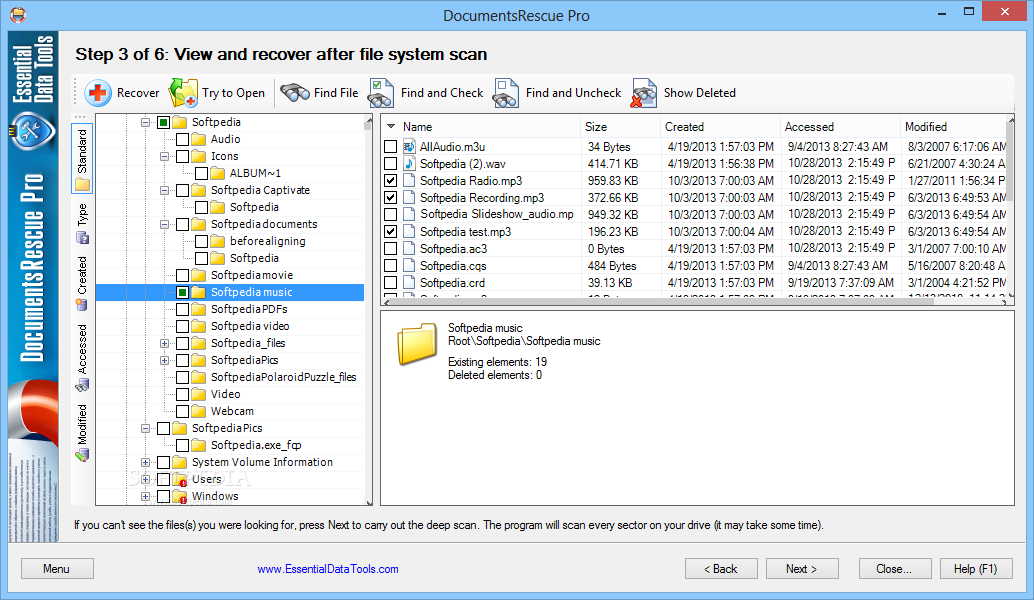Click the Softpedia.exe_fcp folder icon
1034x600 pixels.
pyautogui.click(x=198, y=445)
